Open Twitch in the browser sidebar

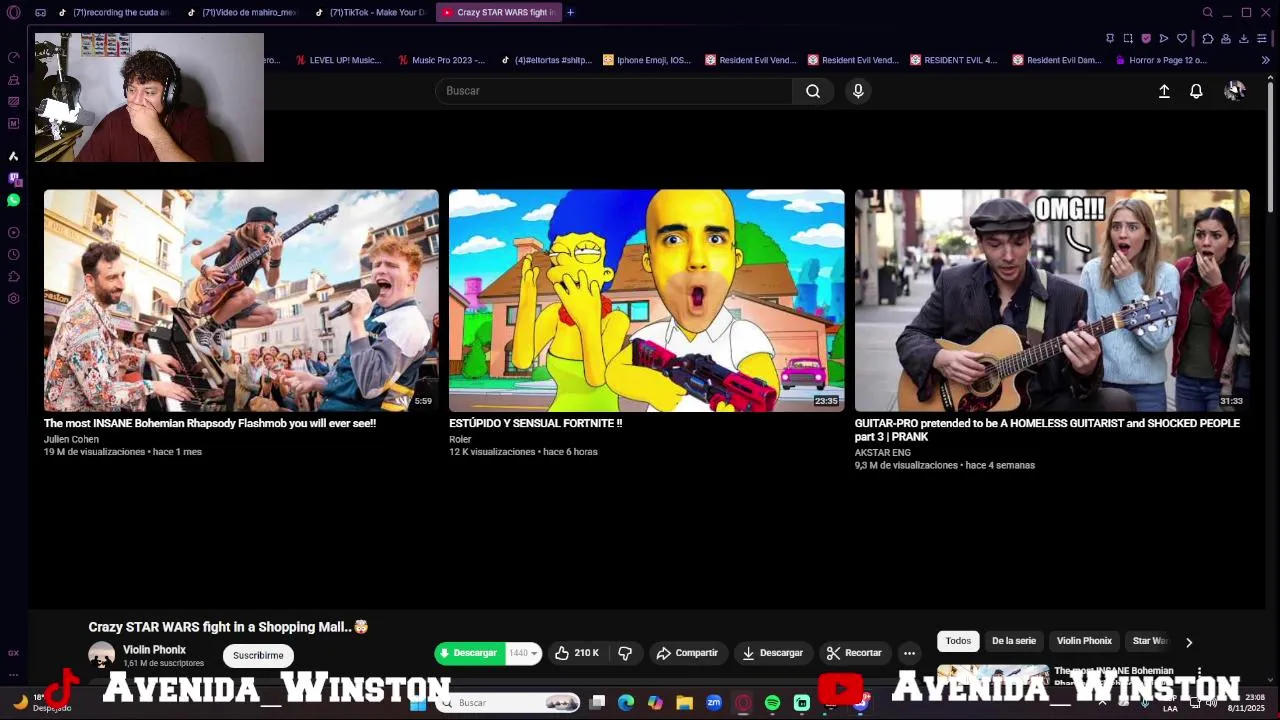tap(13, 178)
